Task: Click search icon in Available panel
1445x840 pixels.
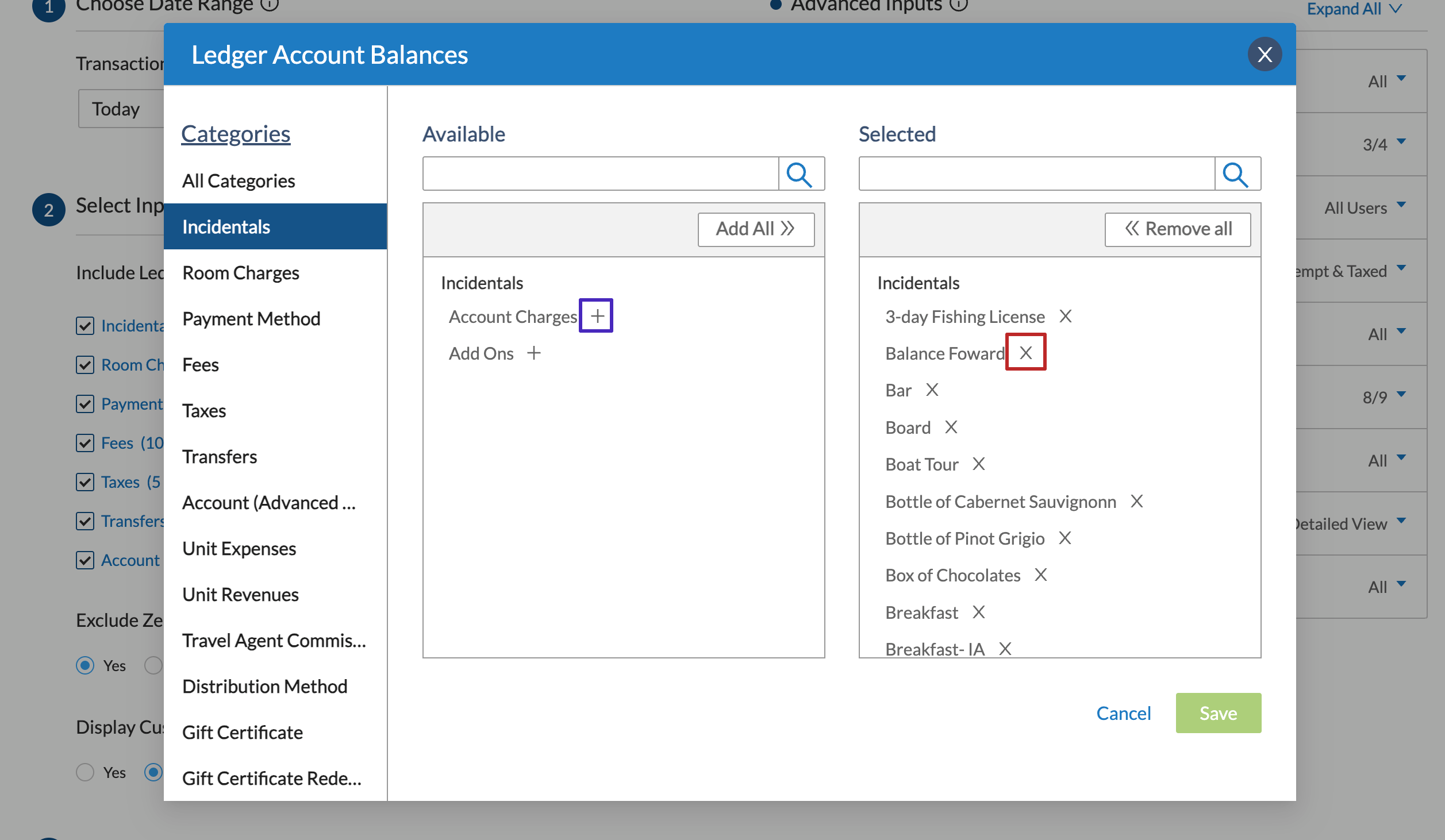Action: 800,174
